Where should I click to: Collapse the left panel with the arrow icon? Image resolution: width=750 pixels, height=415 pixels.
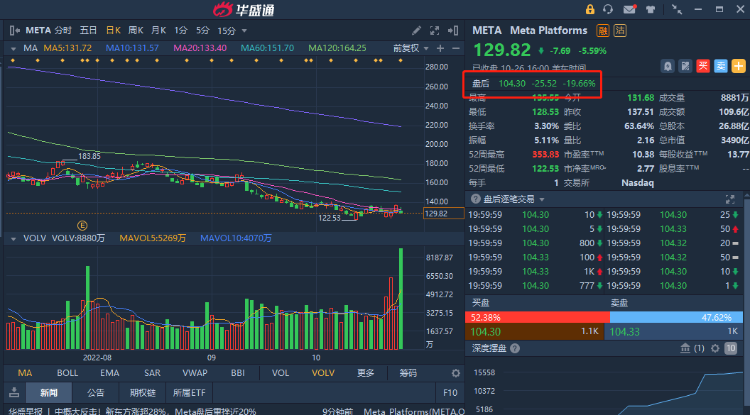(14, 31)
